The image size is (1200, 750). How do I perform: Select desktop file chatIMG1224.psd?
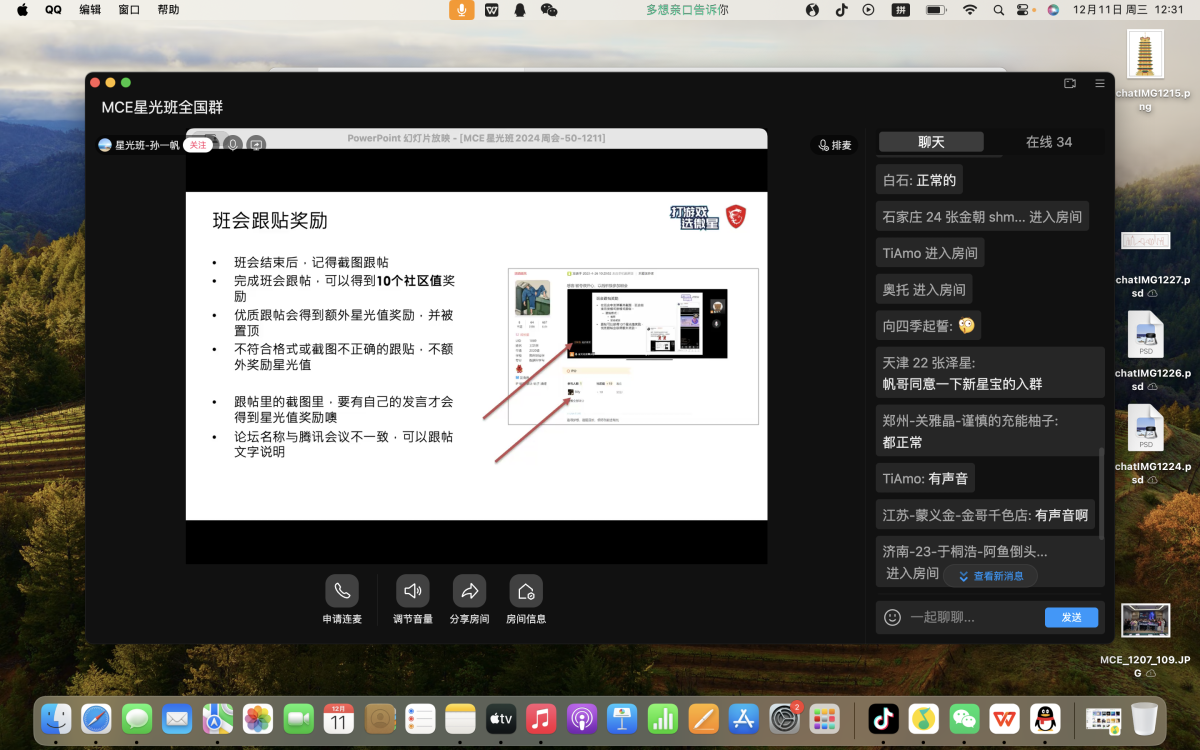(1145, 444)
